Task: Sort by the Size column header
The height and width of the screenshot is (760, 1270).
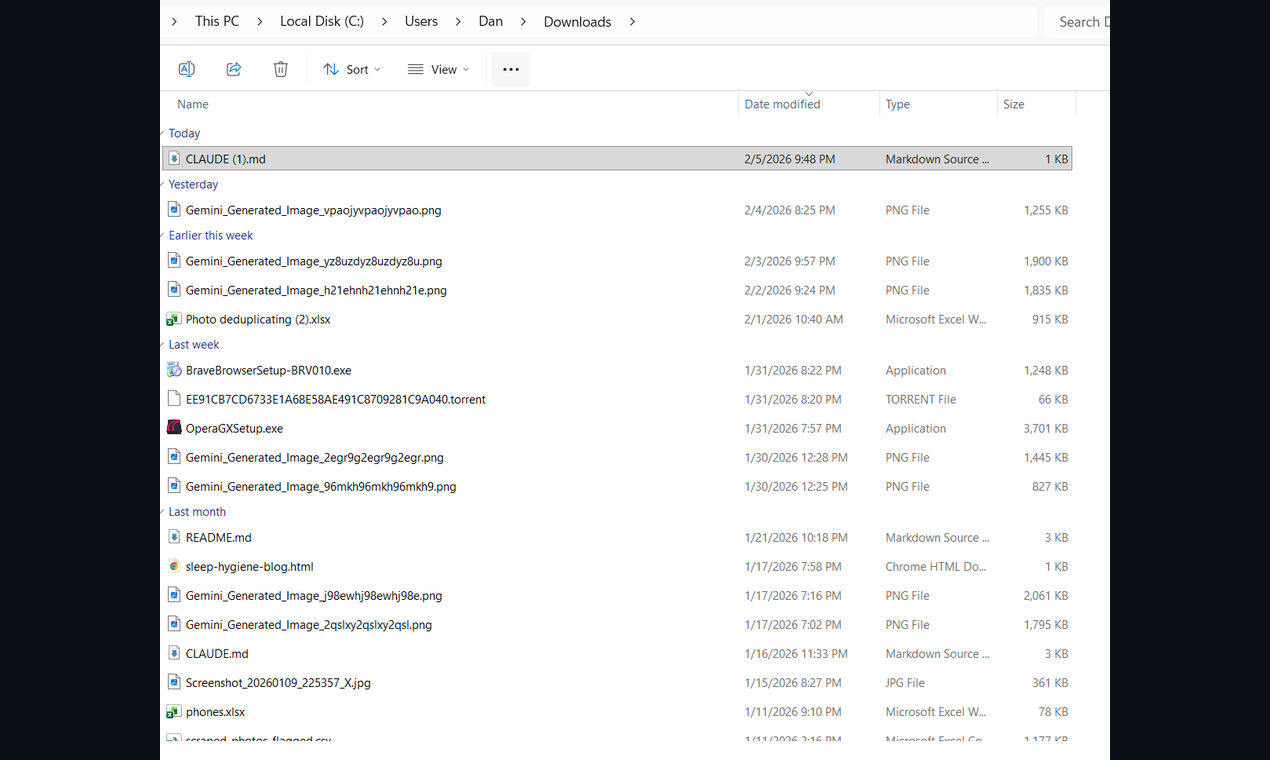Action: pyautogui.click(x=1013, y=104)
